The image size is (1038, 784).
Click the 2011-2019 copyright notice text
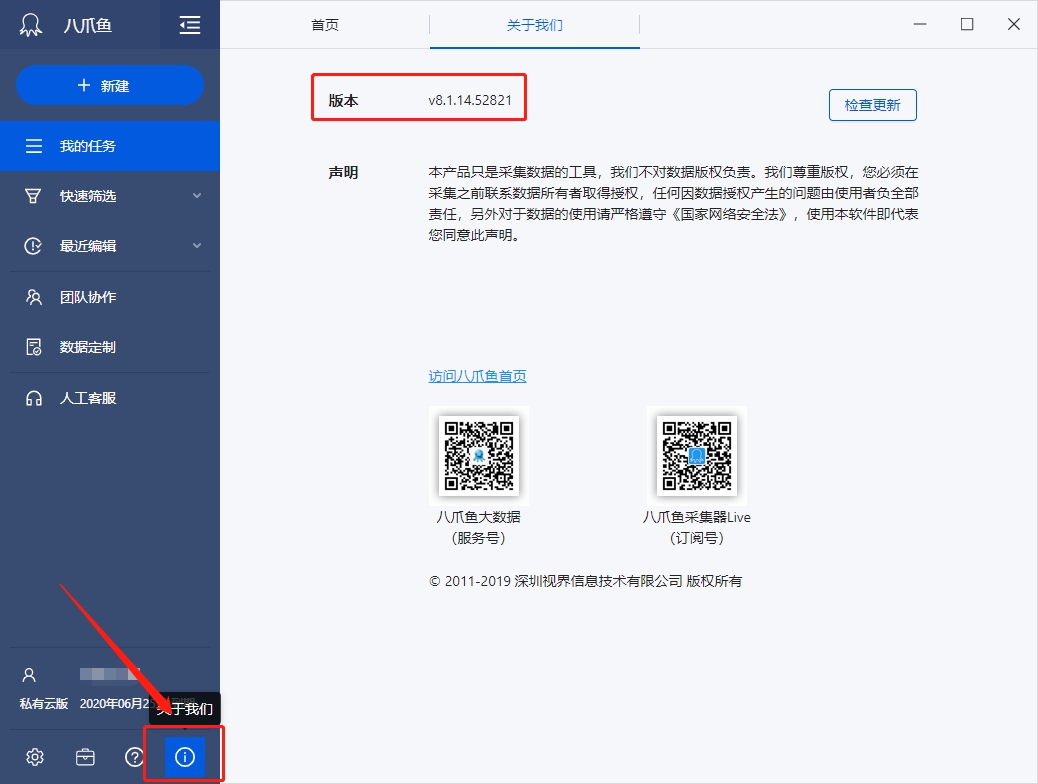click(585, 581)
